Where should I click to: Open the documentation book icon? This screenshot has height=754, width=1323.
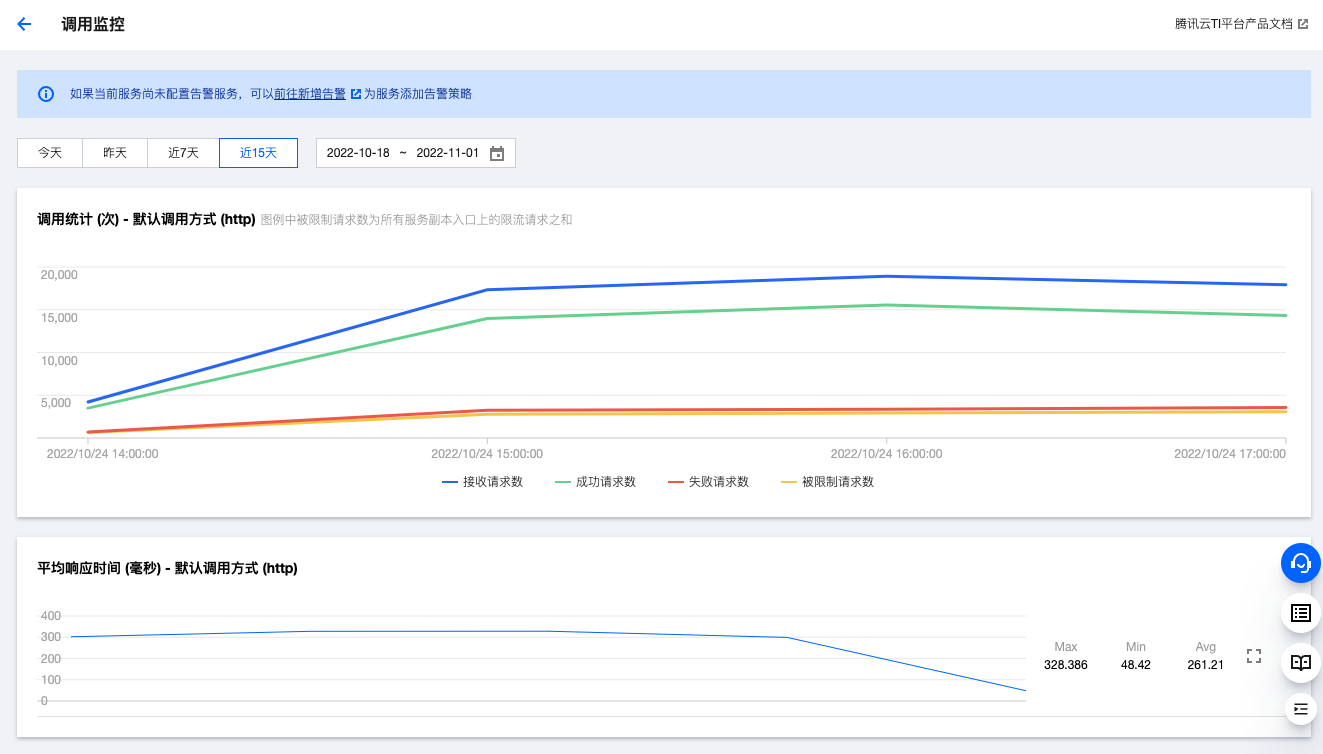click(1300, 663)
